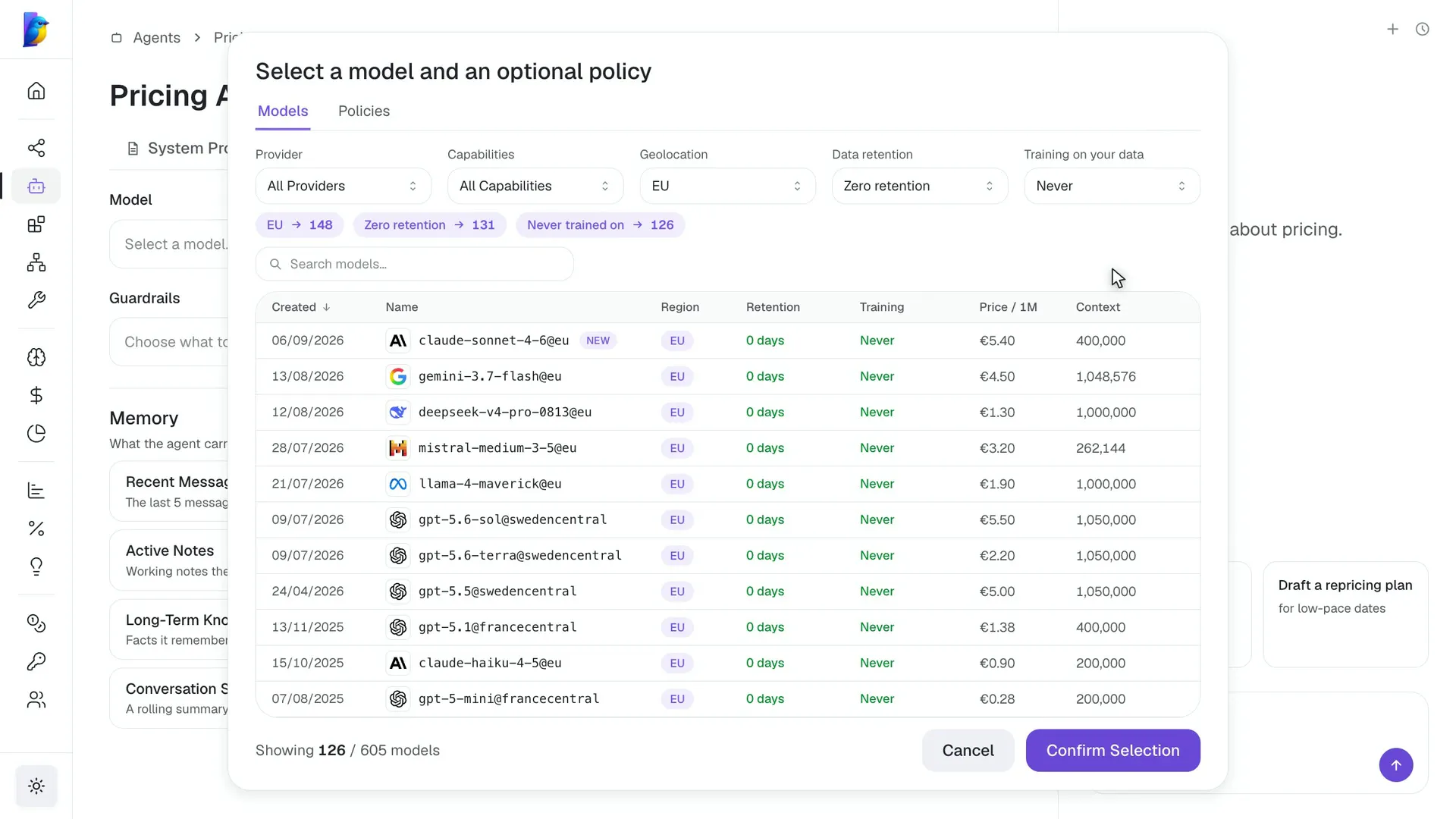This screenshot has height=819, width=1456.
Task: Click the DeepSeek whale icon in the table
Action: 398,413
